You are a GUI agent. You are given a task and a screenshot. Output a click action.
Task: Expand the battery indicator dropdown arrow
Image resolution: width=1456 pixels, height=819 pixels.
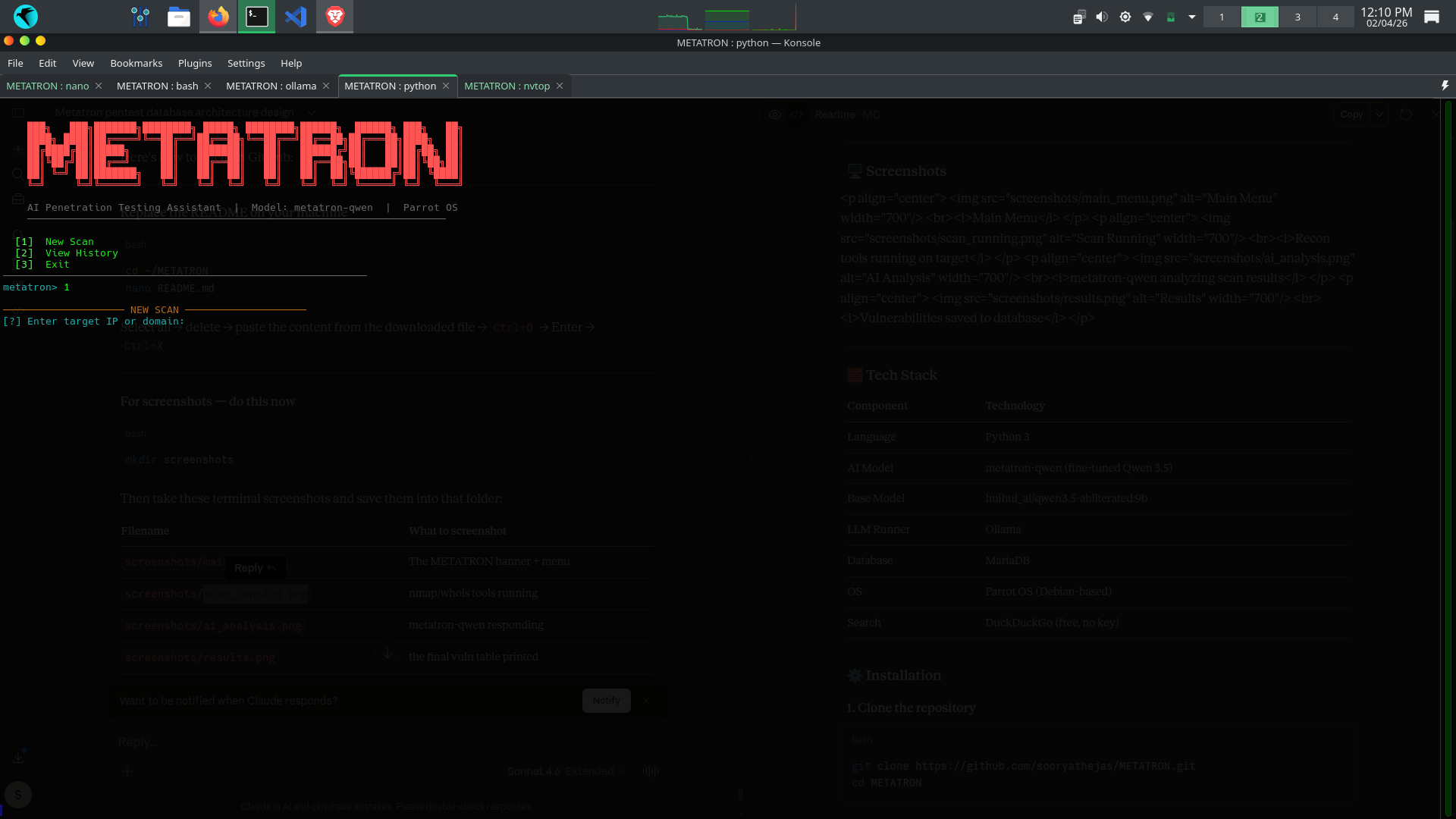coord(1191,16)
